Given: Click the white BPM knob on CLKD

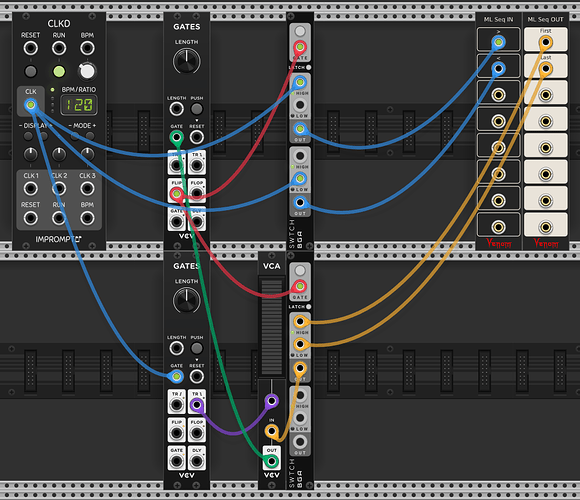Looking at the screenshot, I should (x=87, y=71).
